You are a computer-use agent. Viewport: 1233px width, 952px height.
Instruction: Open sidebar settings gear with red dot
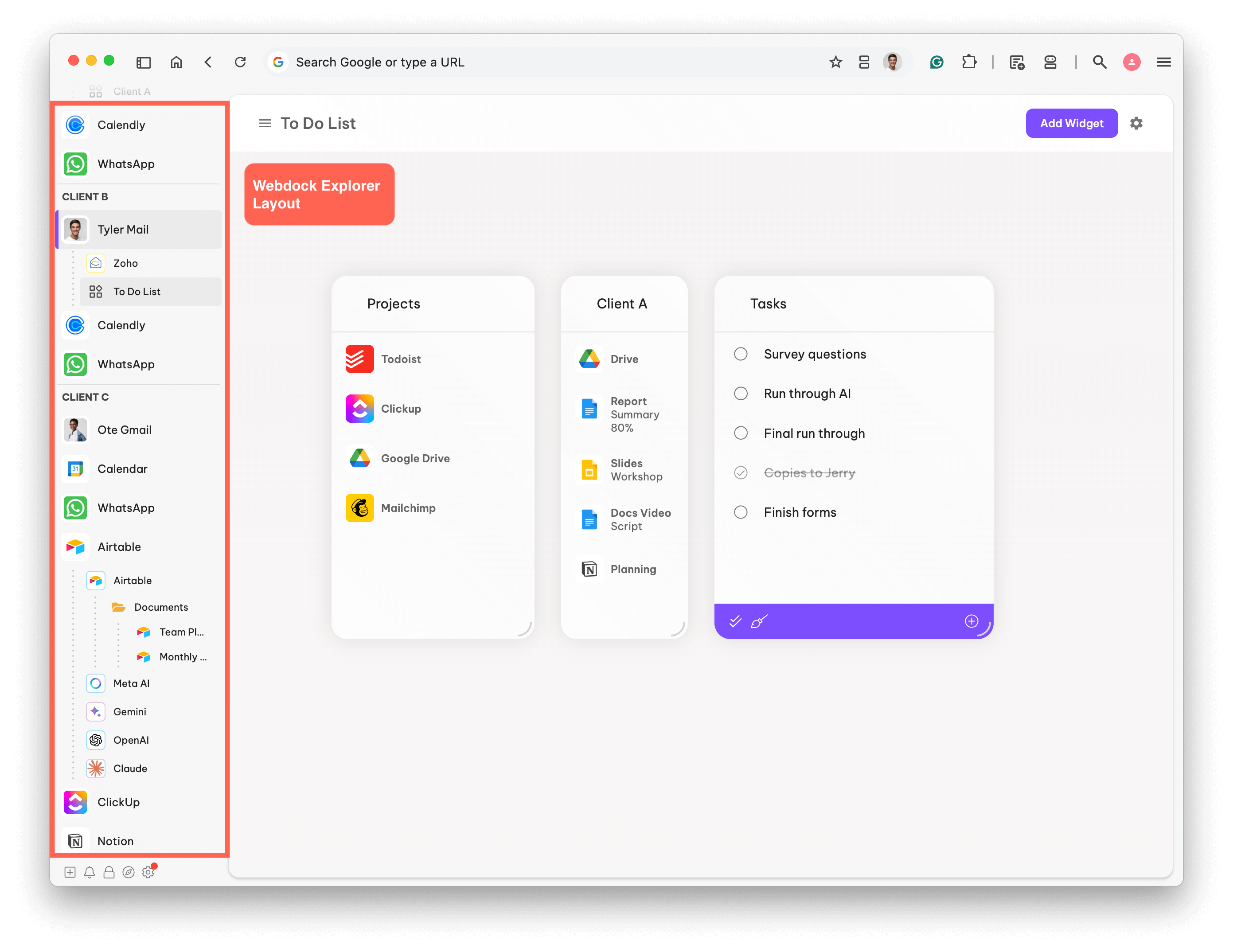point(148,872)
